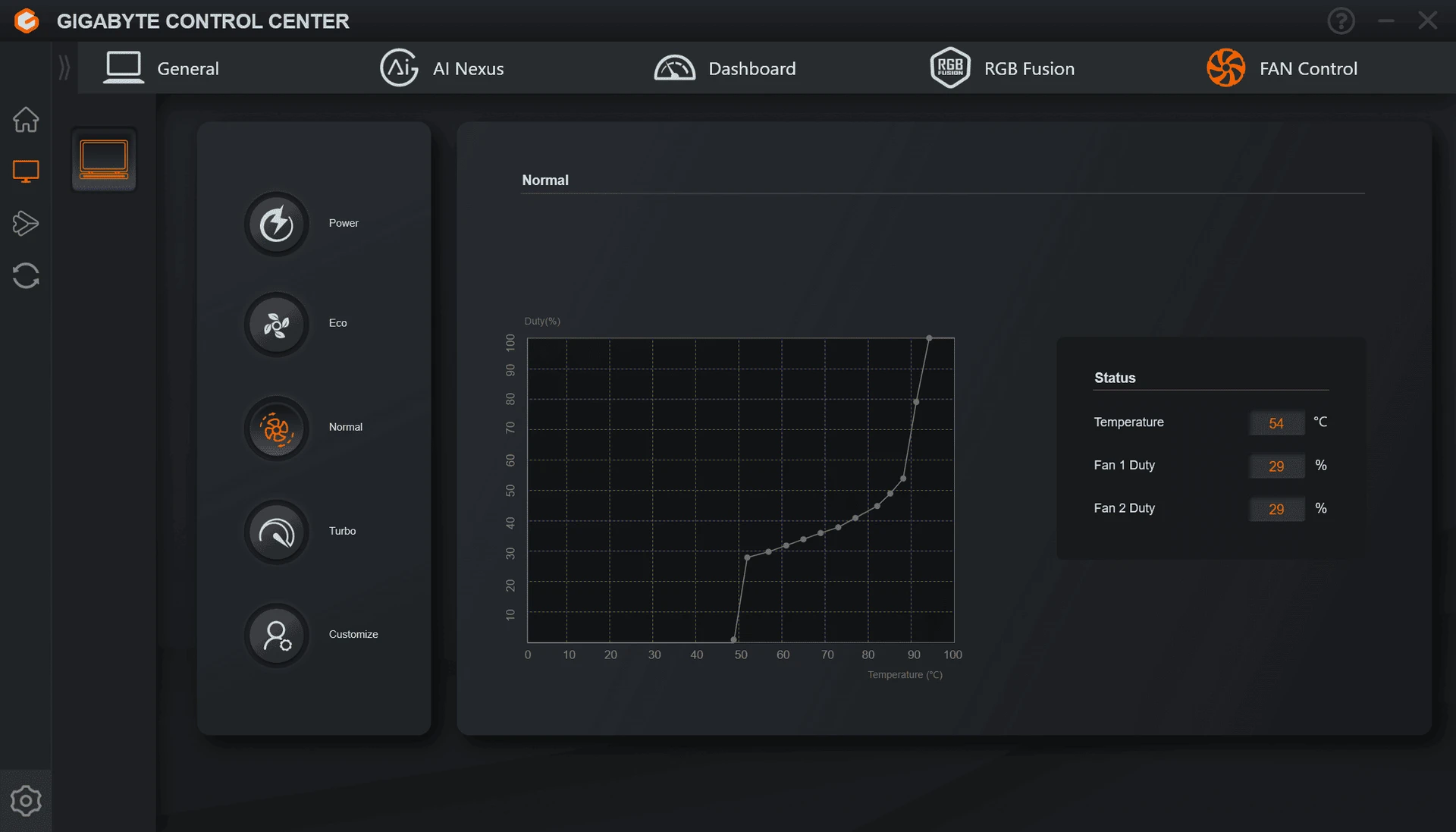1456x832 pixels.
Task: Click the Temperature value 54 field
Action: pos(1276,423)
